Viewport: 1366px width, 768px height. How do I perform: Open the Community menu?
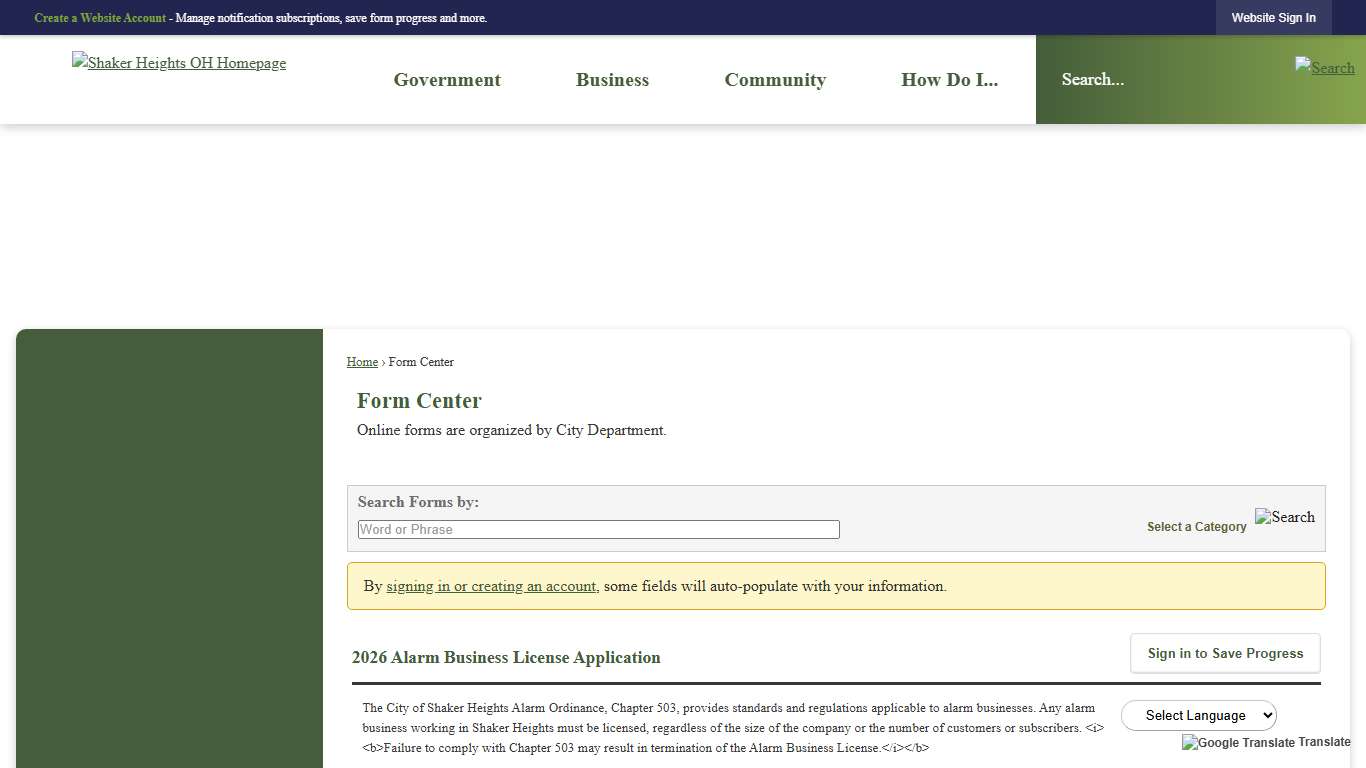tap(775, 79)
